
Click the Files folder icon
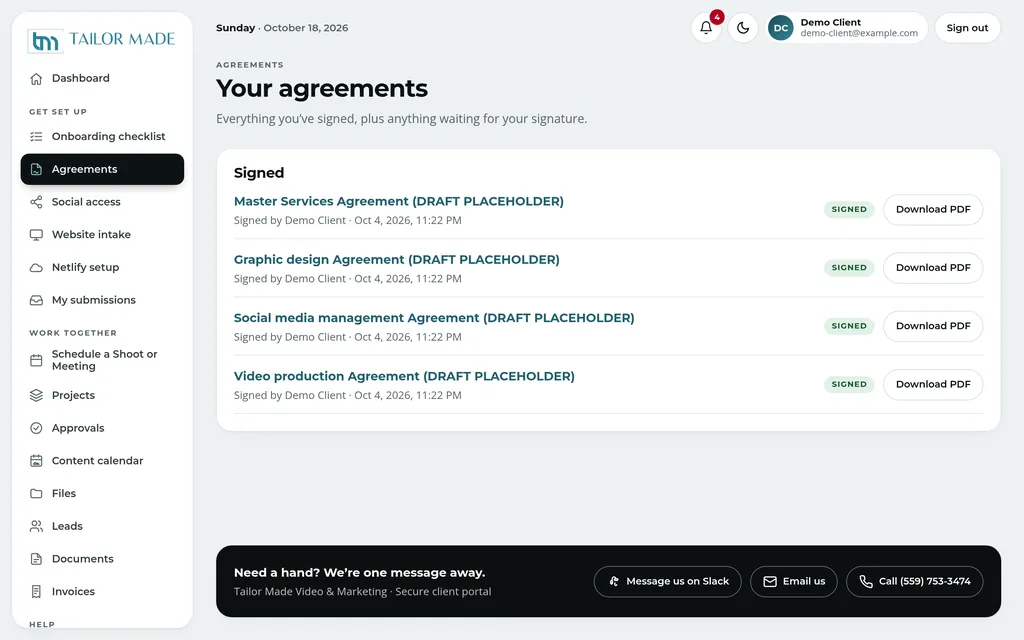click(x=37, y=493)
